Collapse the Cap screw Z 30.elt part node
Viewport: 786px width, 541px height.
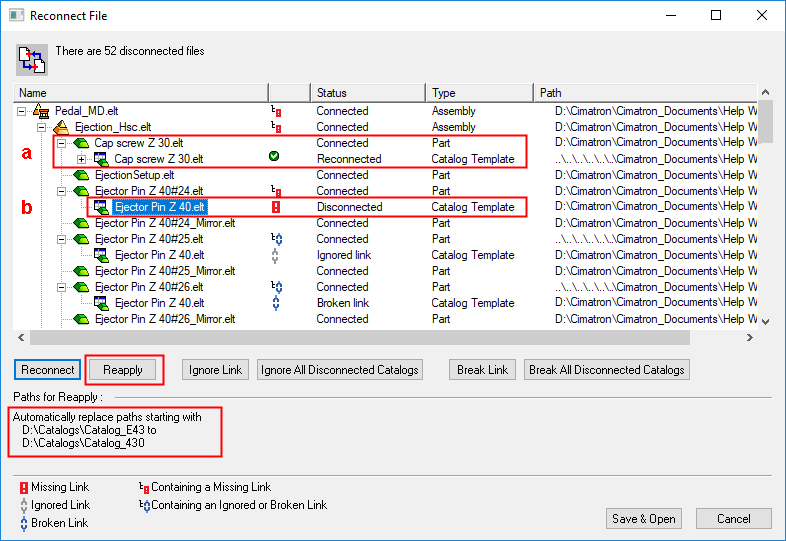(x=62, y=143)
